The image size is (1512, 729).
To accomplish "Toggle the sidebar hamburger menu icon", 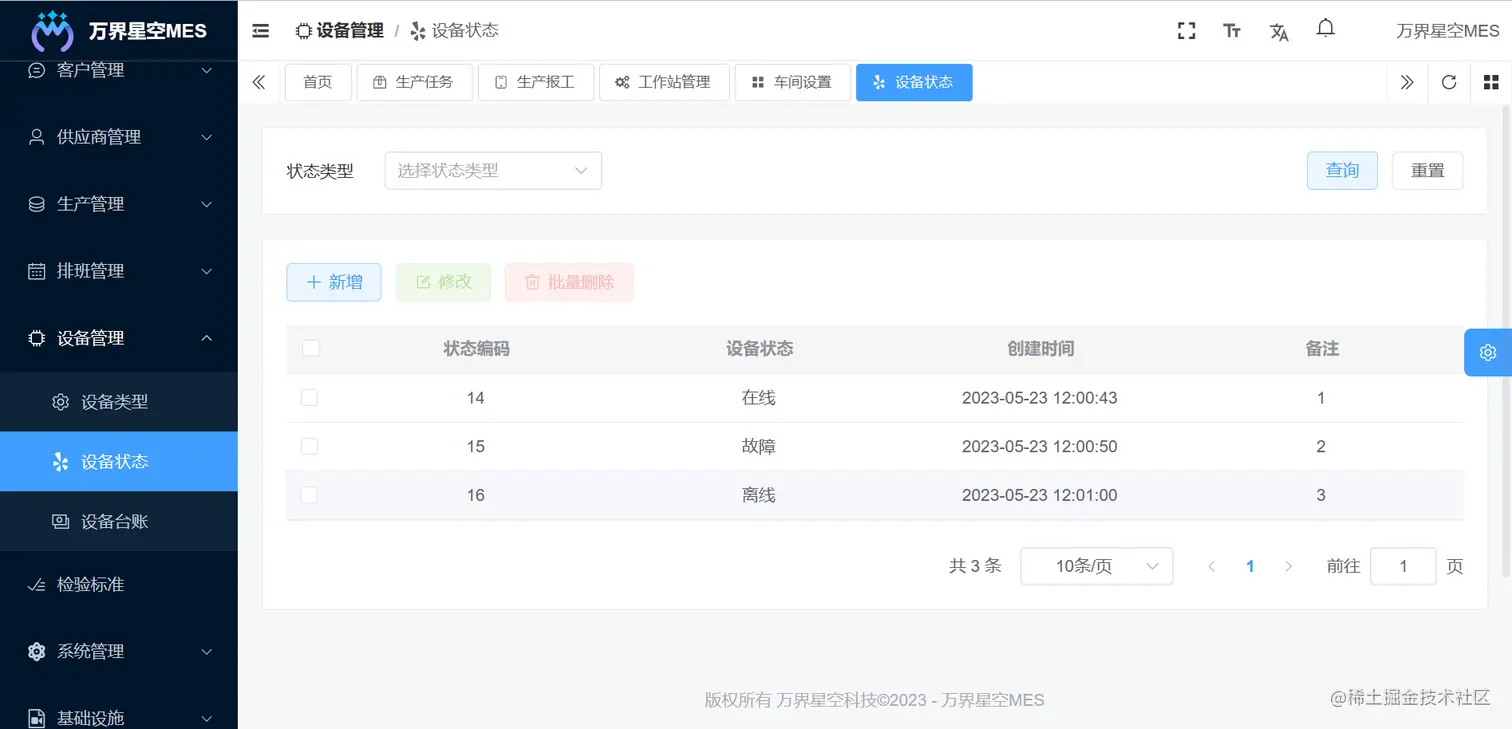I will point(260,30).
